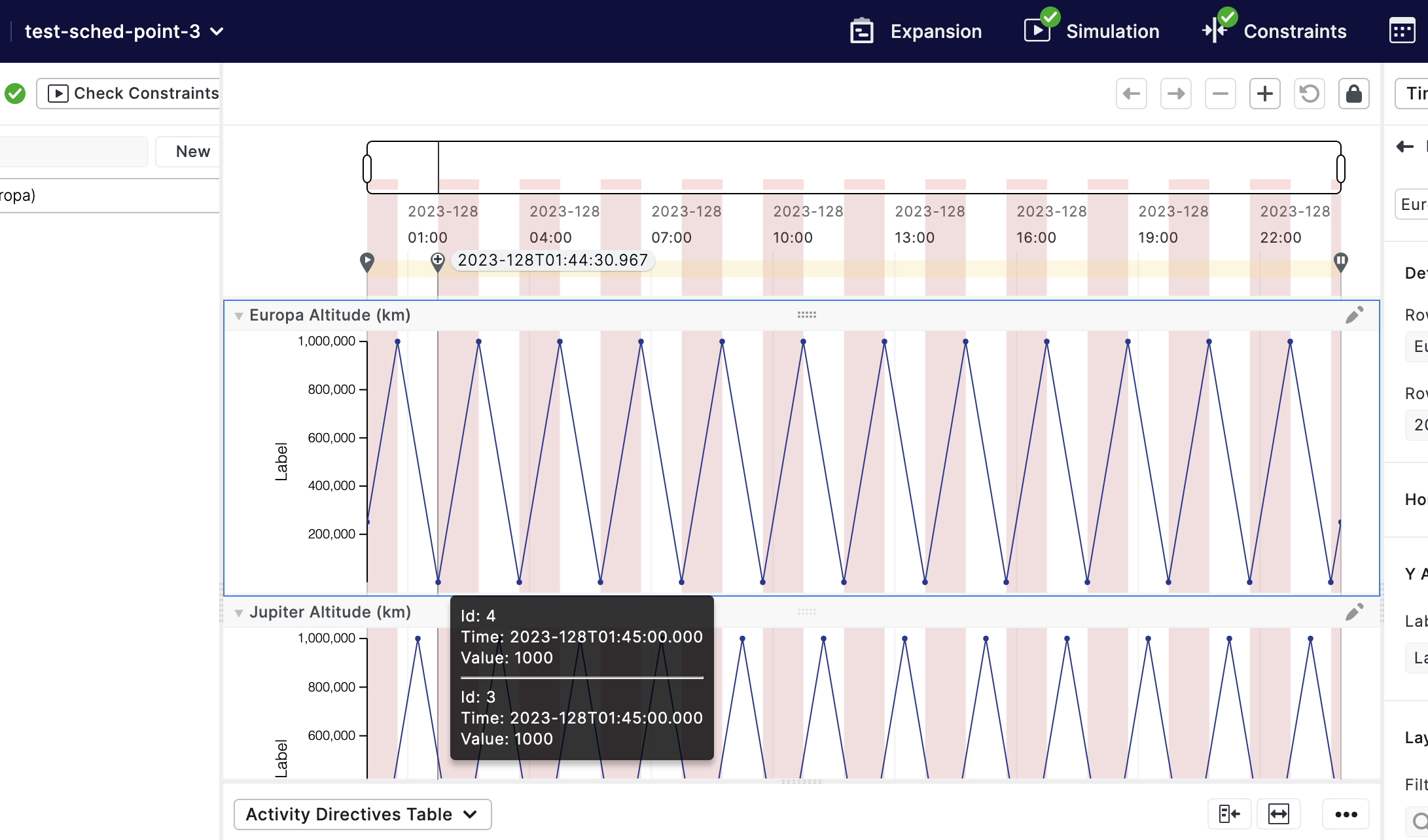Open the apps grid in the top corner

[x=1402, y=30]
